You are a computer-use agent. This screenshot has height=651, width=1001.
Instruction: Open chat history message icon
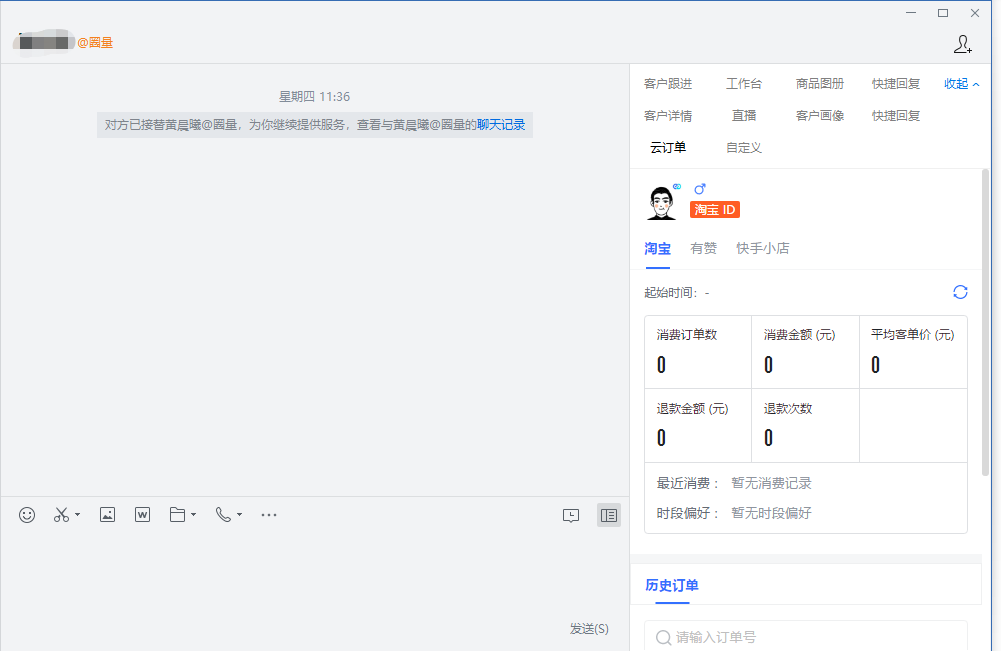(x=571, y=516)
